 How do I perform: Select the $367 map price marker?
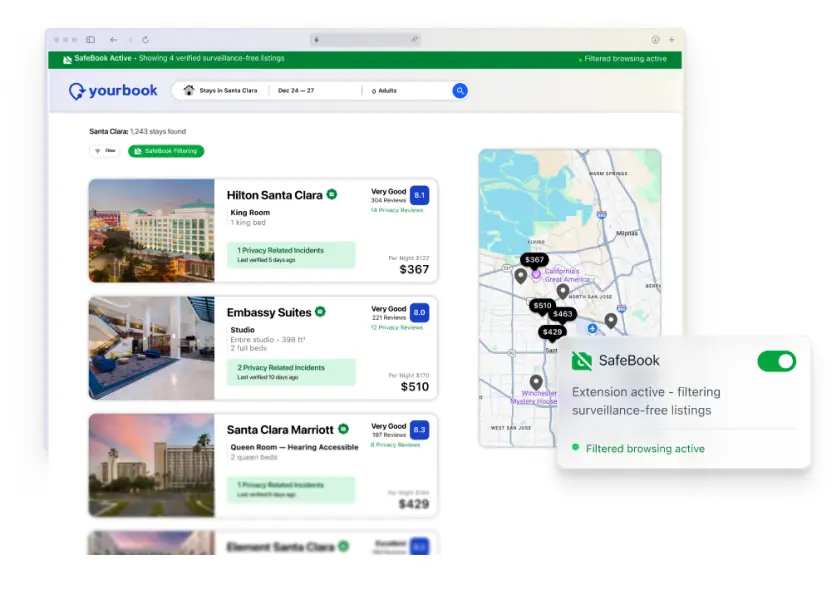(534, 260)
